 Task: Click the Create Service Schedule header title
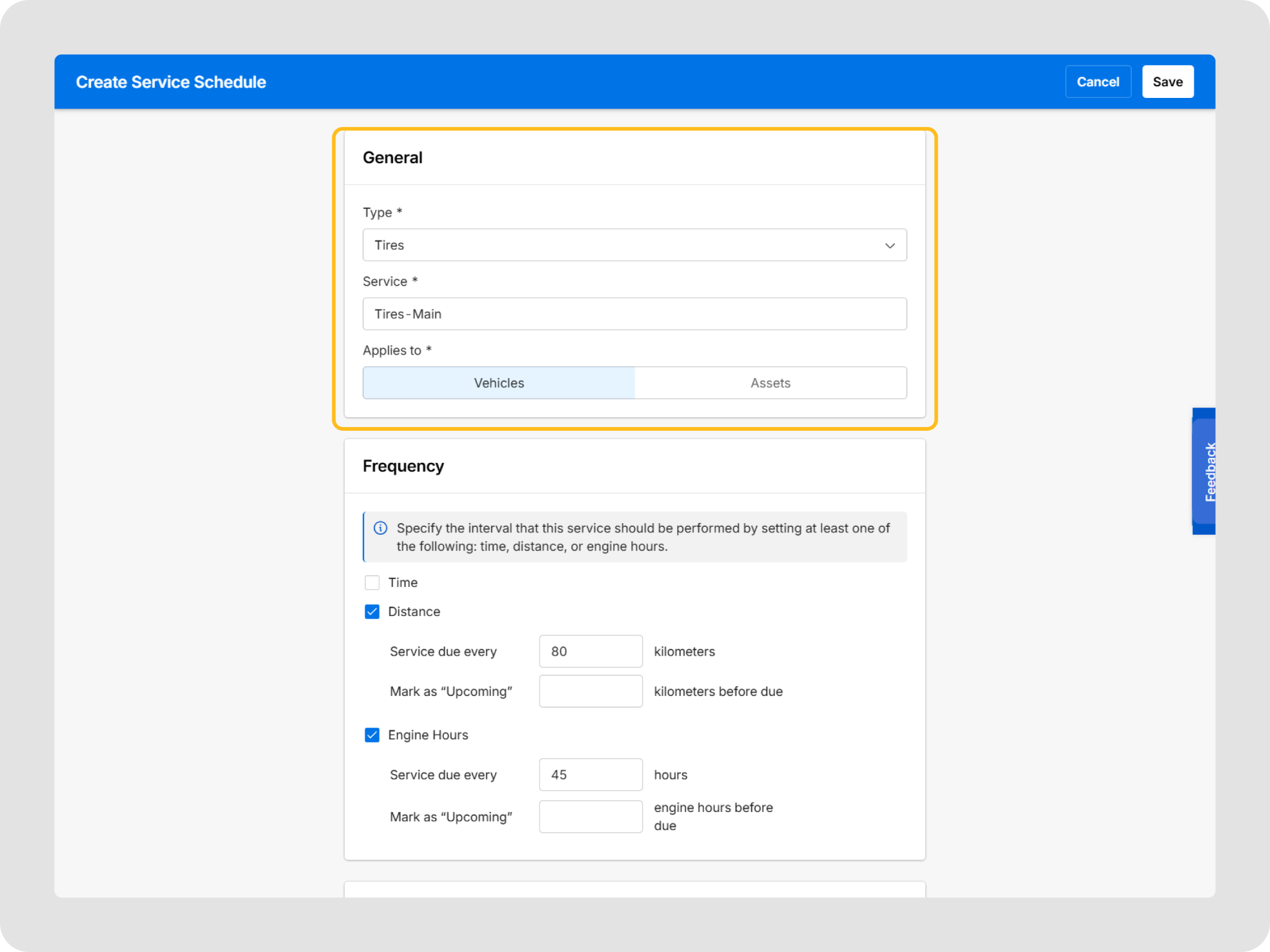pyautogui.click(x=171, y=82)
